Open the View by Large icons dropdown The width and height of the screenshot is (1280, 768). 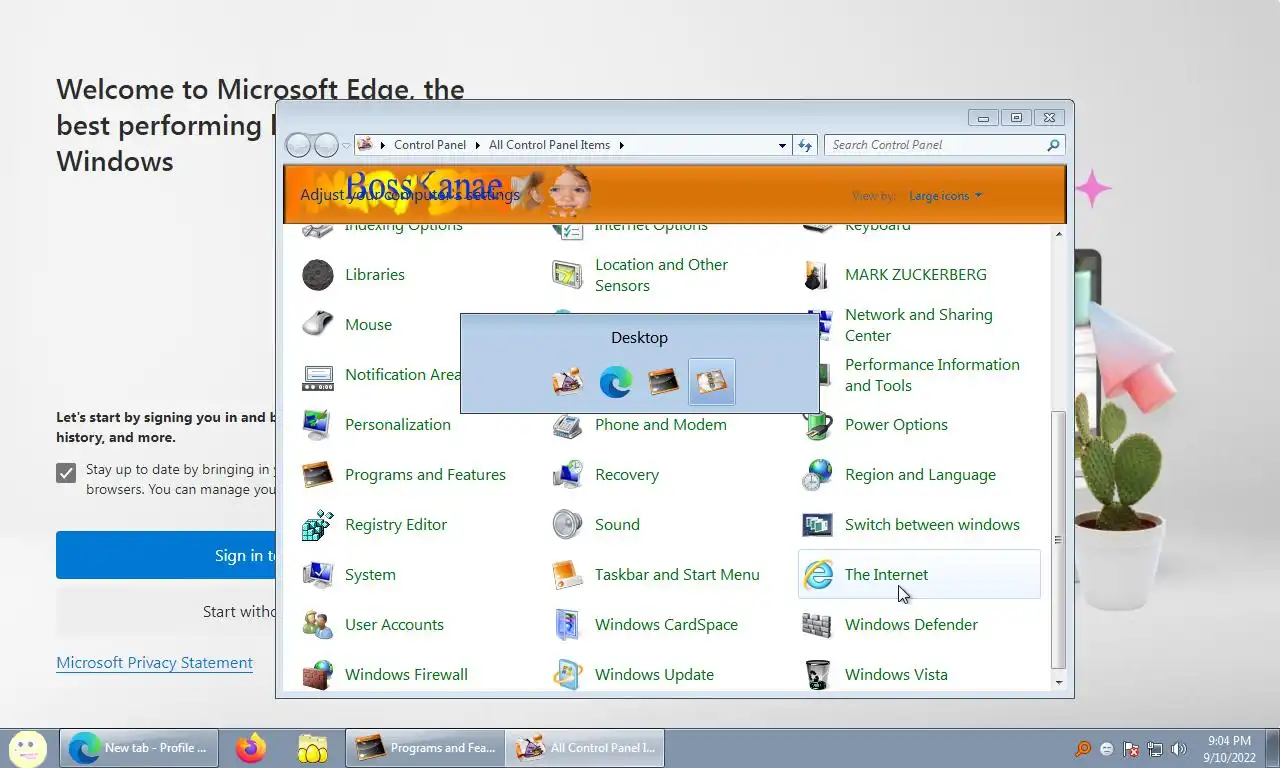pyautogui.click(x=944, y=196)
